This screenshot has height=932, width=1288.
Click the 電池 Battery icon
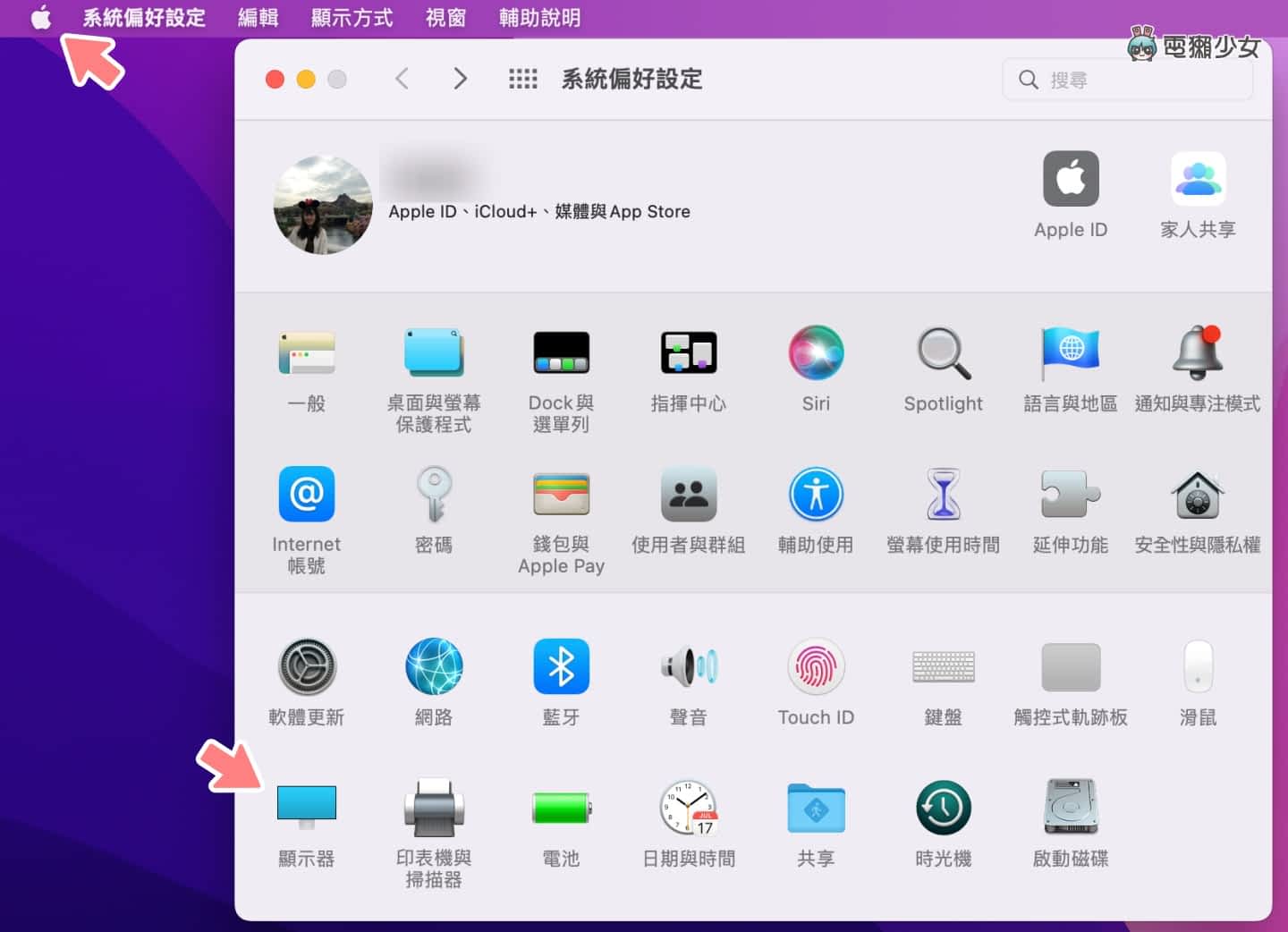pos(561,809)
